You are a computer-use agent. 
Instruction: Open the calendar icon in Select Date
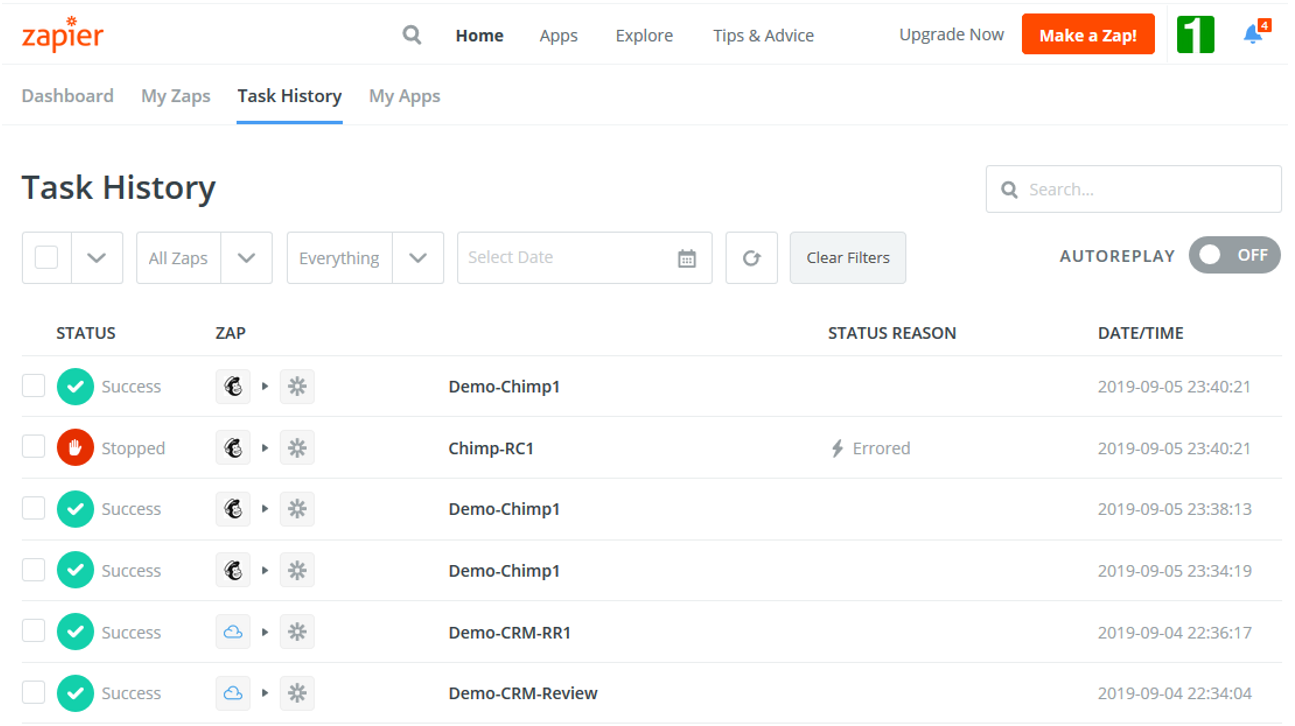pos(687,258)
